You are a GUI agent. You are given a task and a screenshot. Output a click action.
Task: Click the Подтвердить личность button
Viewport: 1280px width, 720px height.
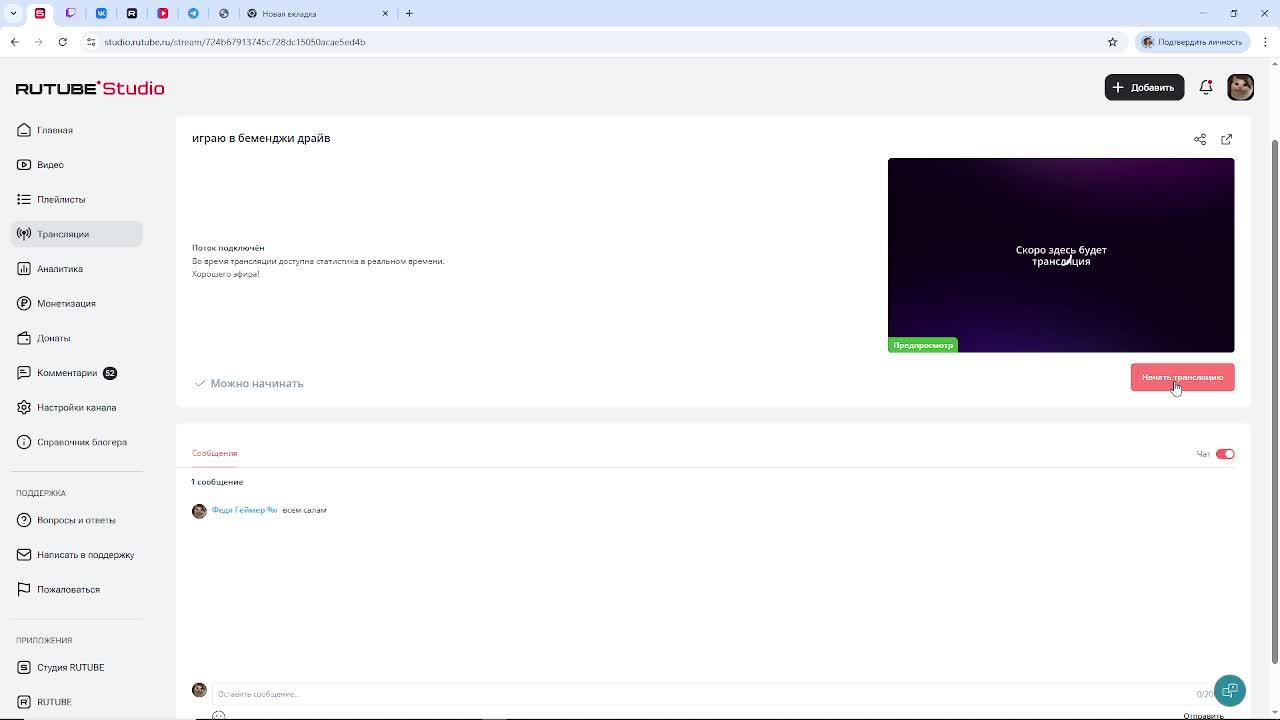point(1192,42)
